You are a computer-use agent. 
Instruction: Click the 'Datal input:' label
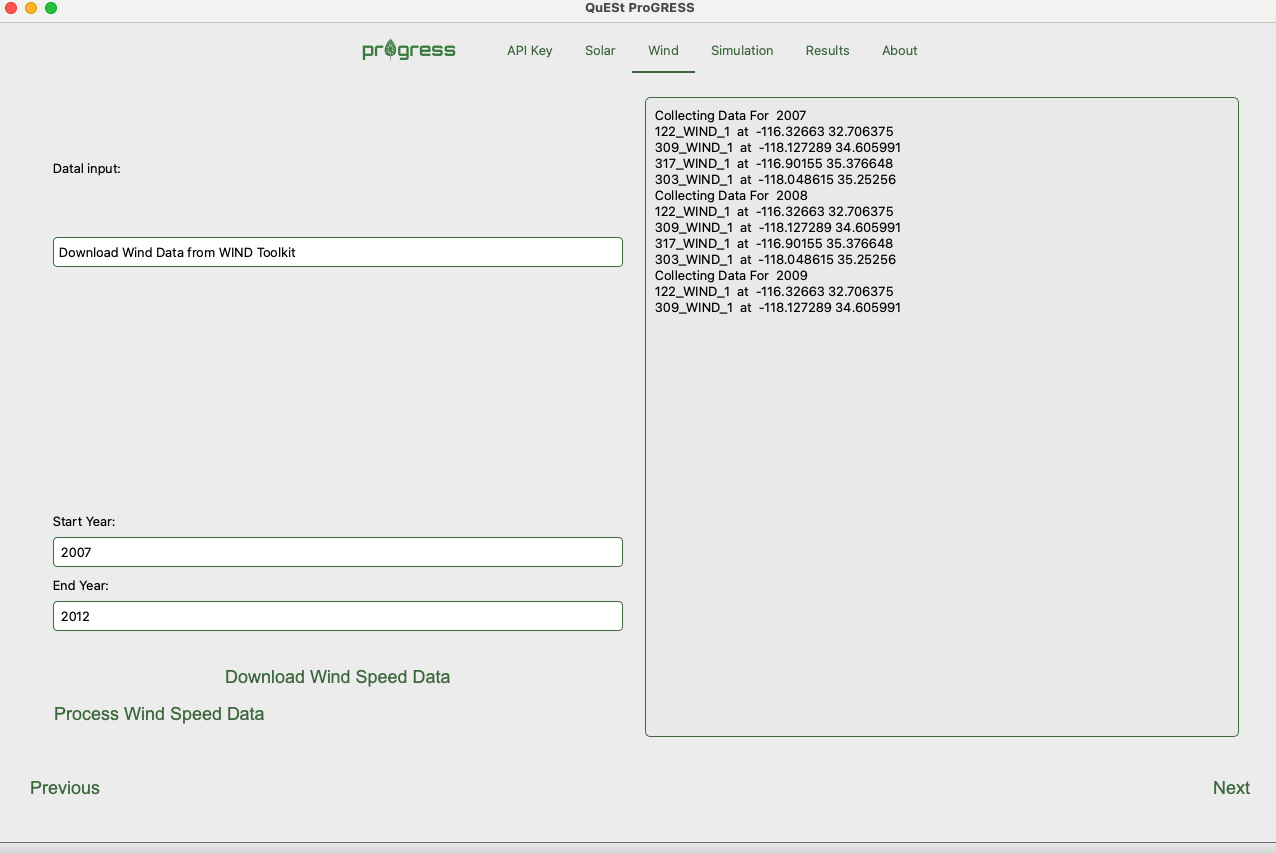(x=87, y=169)
